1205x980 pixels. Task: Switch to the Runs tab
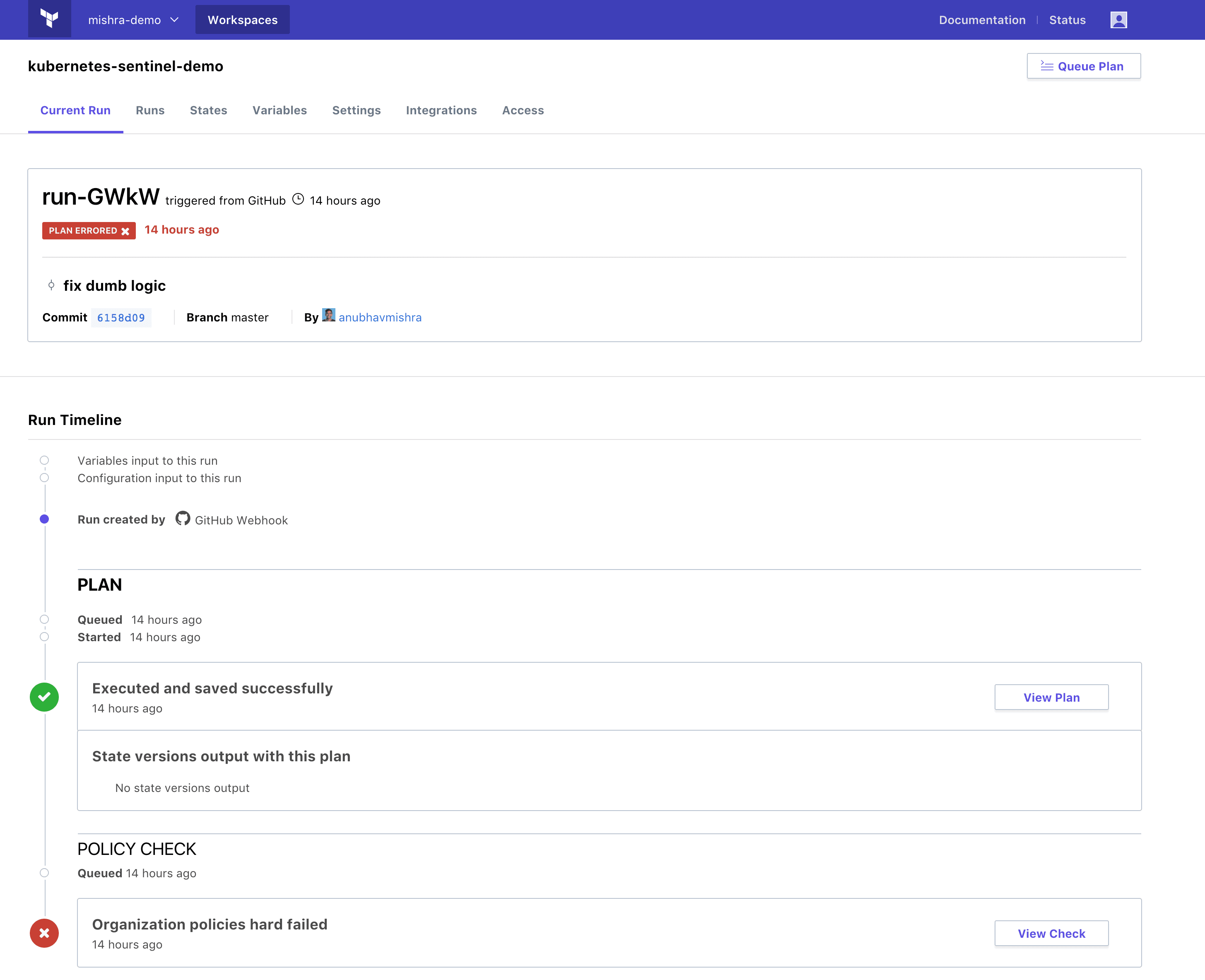(x=150, y=110)
